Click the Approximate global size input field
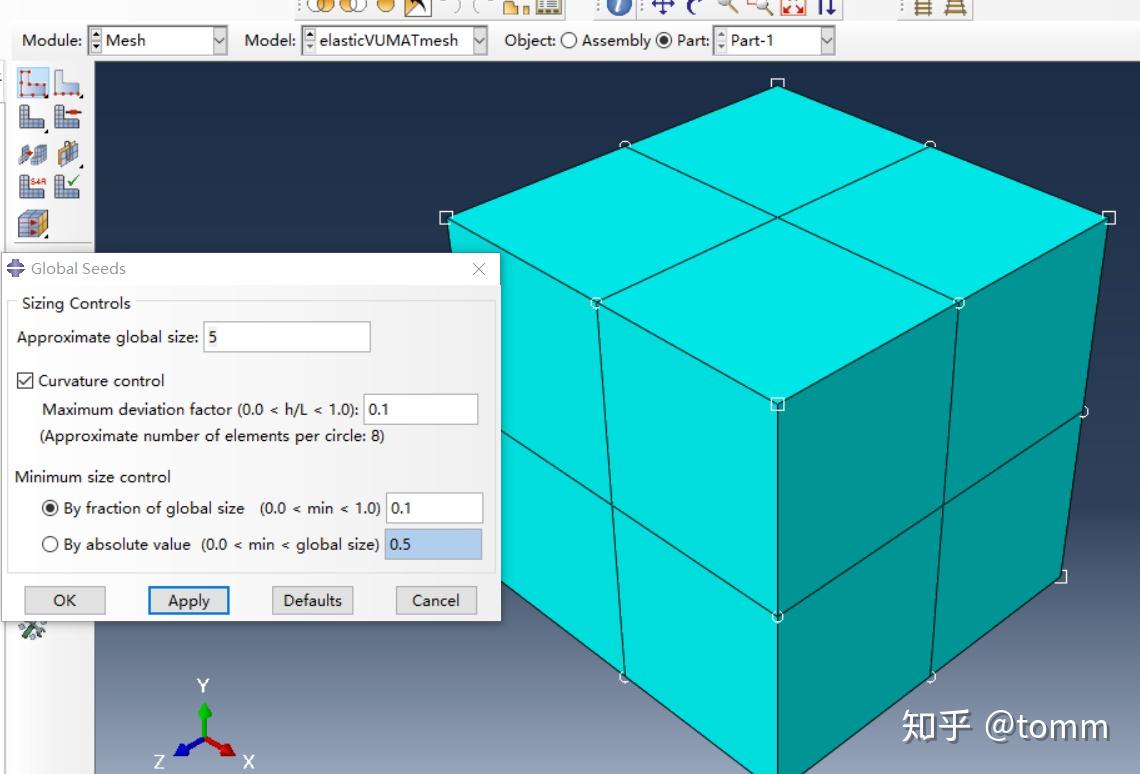 pos(286,337)
